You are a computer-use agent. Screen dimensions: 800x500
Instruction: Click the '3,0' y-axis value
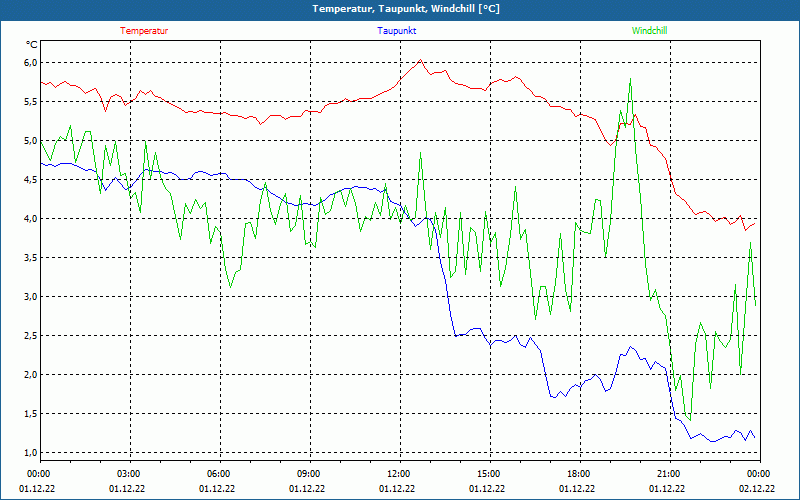click(x=31, y=296)
